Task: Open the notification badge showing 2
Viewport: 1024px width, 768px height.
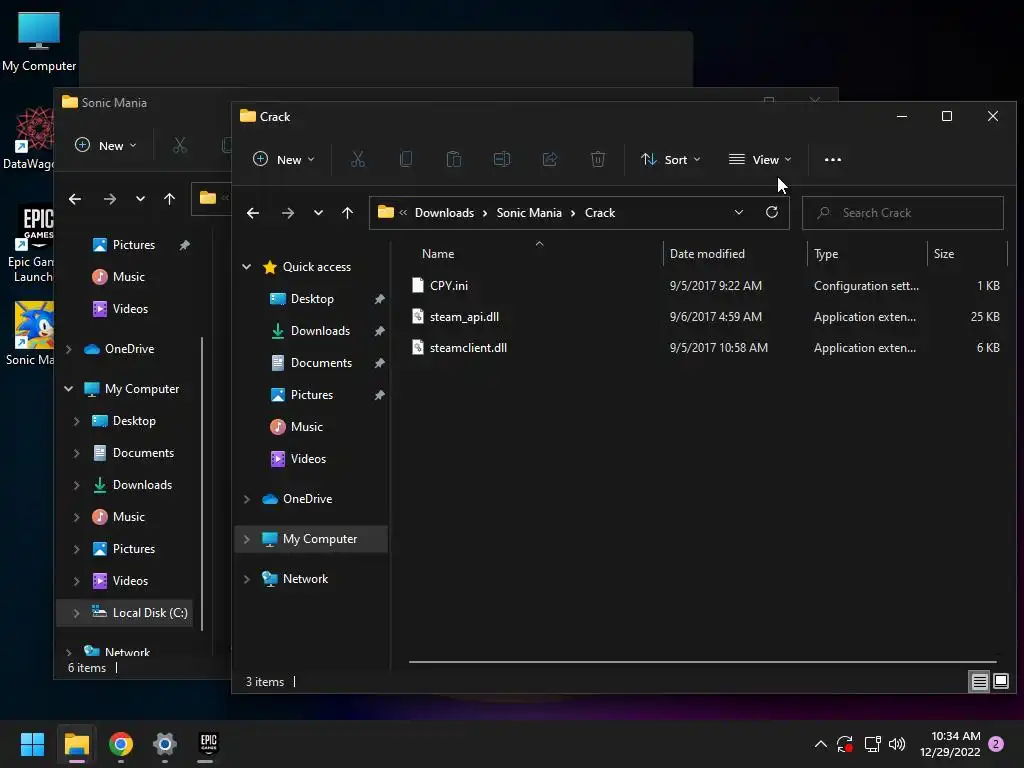Action: coord(997,744)
